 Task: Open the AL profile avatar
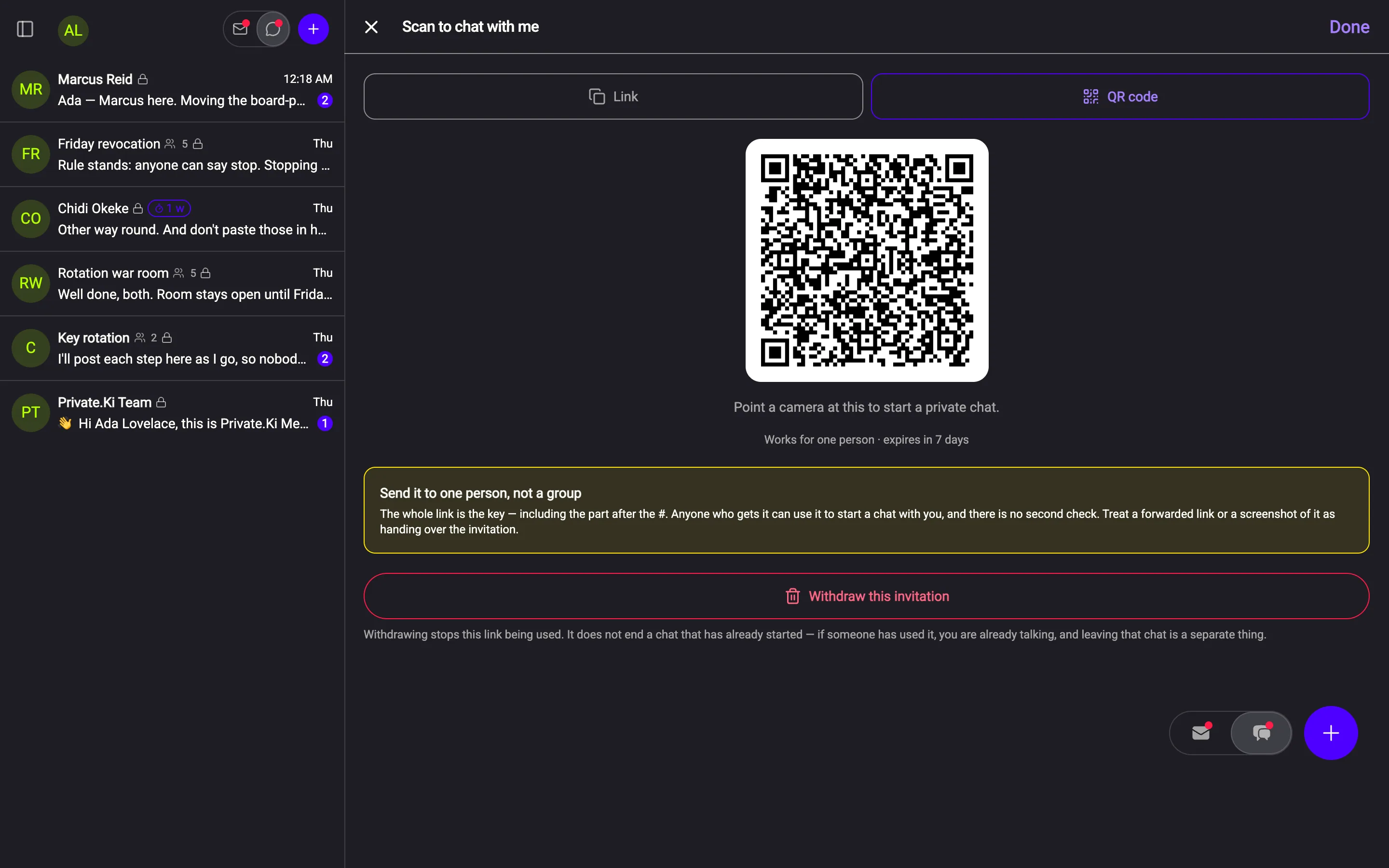[73, 30]
